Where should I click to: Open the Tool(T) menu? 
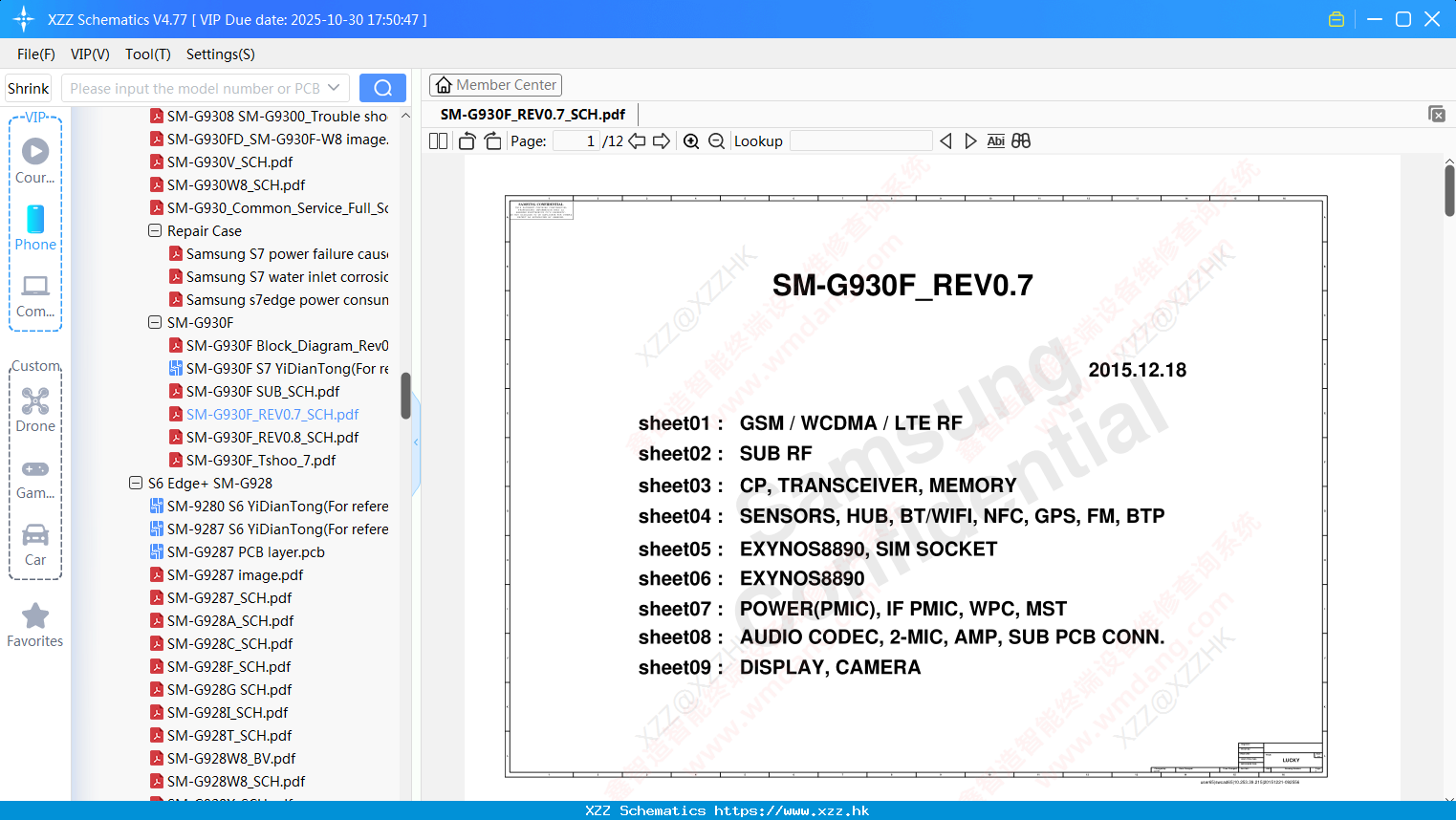tap(148, 54)
